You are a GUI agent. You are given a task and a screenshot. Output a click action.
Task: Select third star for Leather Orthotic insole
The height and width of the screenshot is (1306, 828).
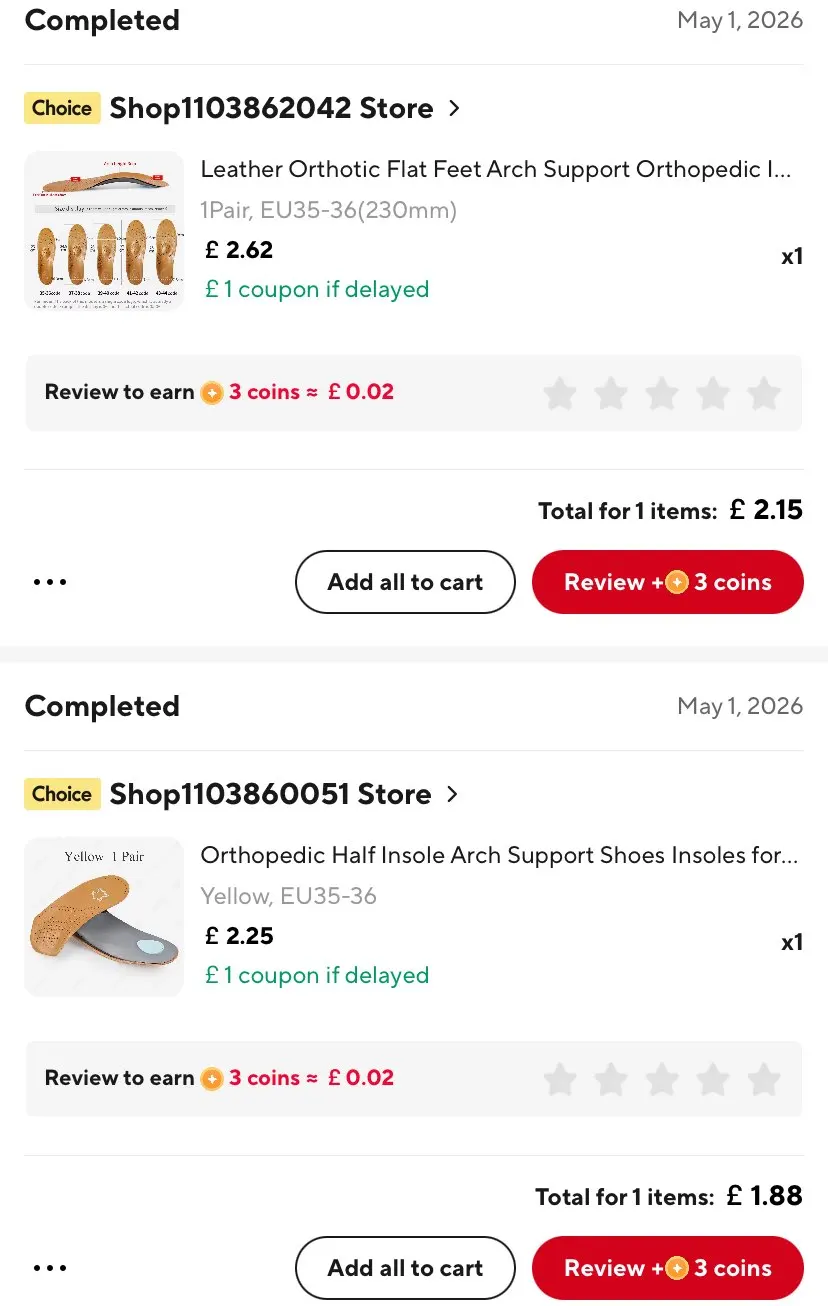662,393
